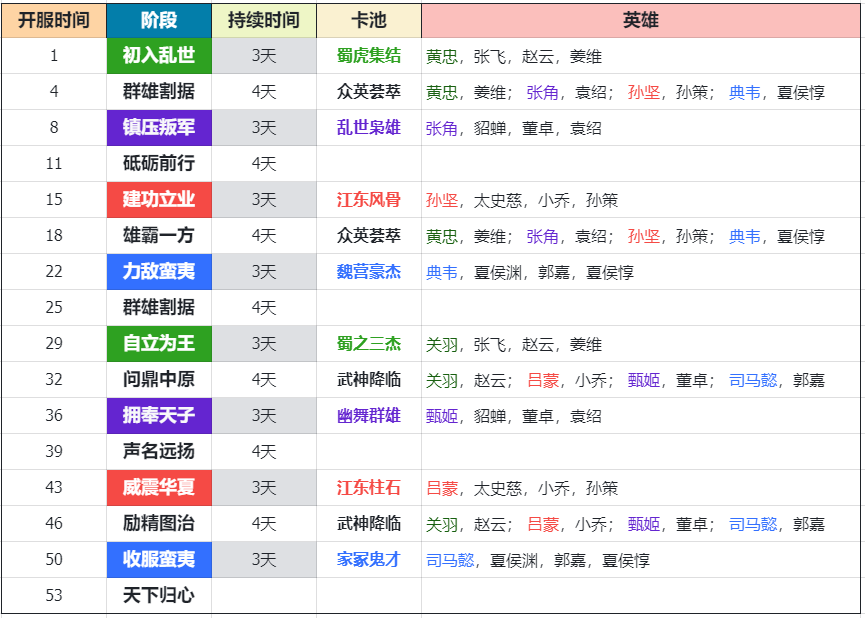Click opening day 43 cell
The image size is (865, 618).
[54, 488]
